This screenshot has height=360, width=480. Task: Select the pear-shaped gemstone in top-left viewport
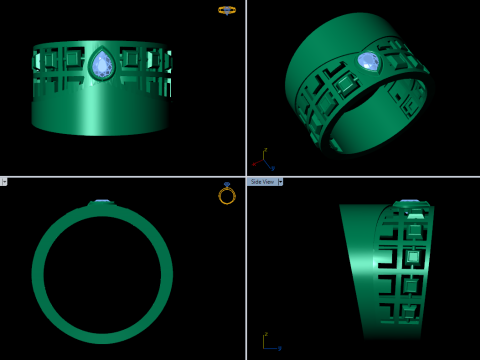coord(102,64)
